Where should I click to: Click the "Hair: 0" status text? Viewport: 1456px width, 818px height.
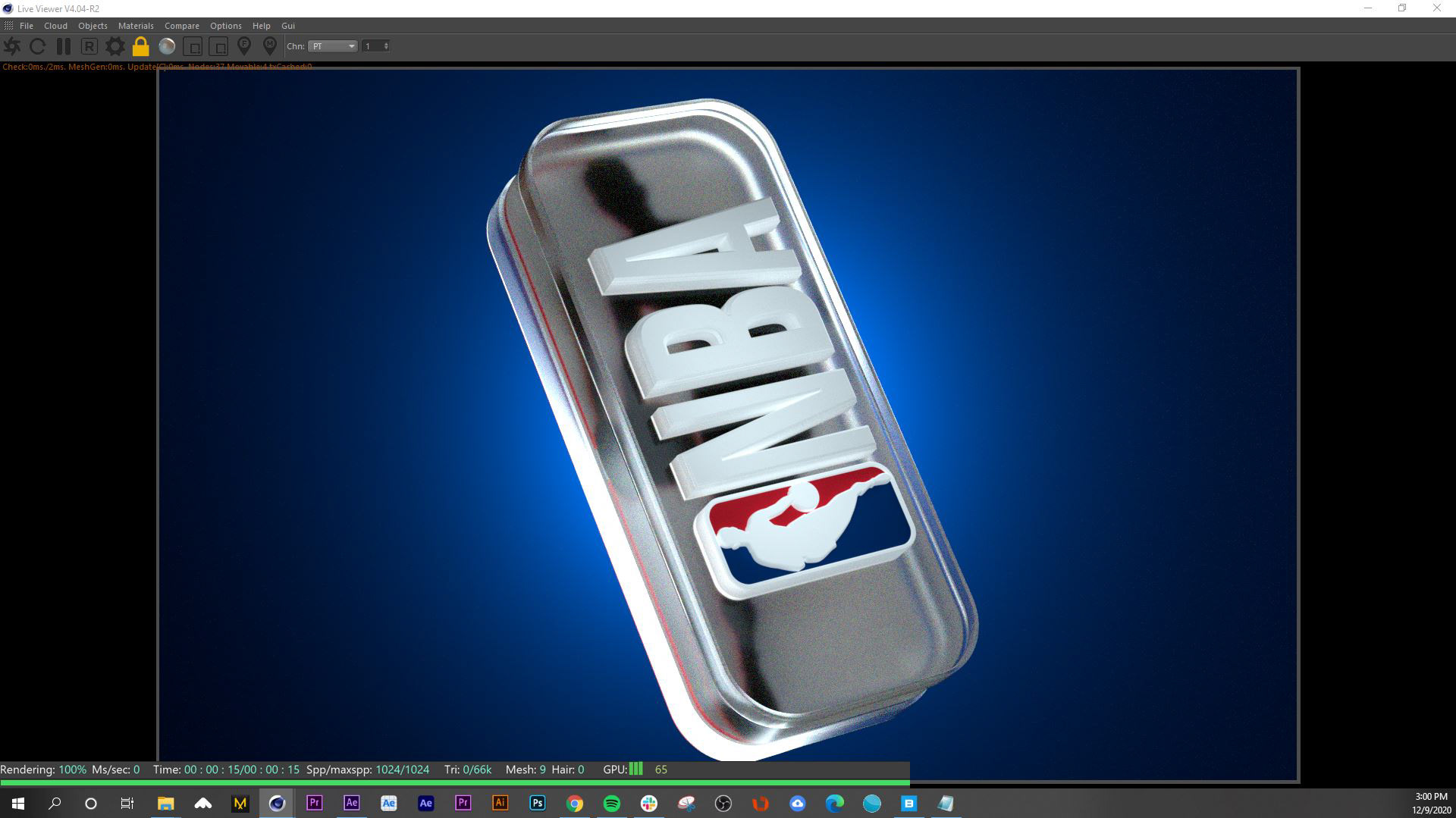(568, 769)
